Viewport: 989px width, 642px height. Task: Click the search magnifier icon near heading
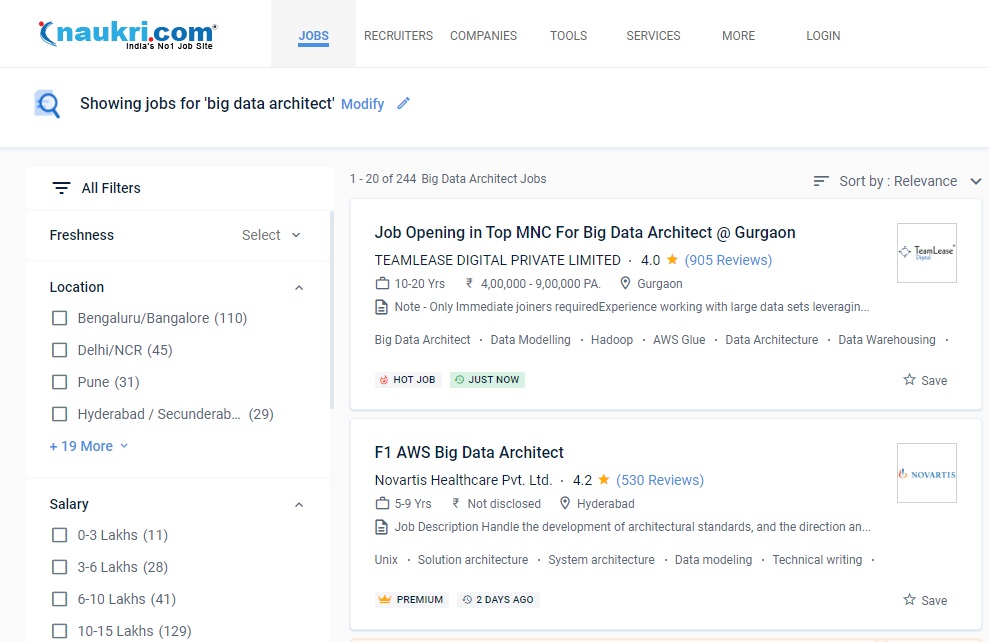(x=47, y=104)
